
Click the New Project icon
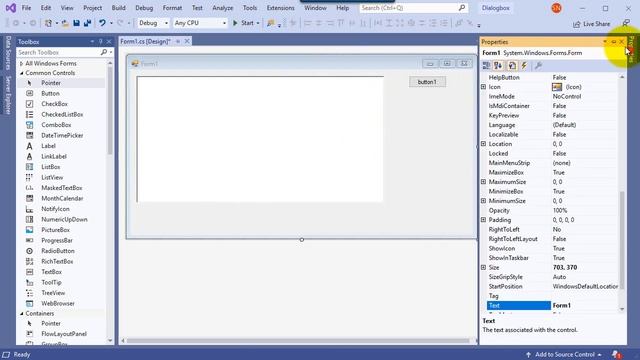point(48,23)
